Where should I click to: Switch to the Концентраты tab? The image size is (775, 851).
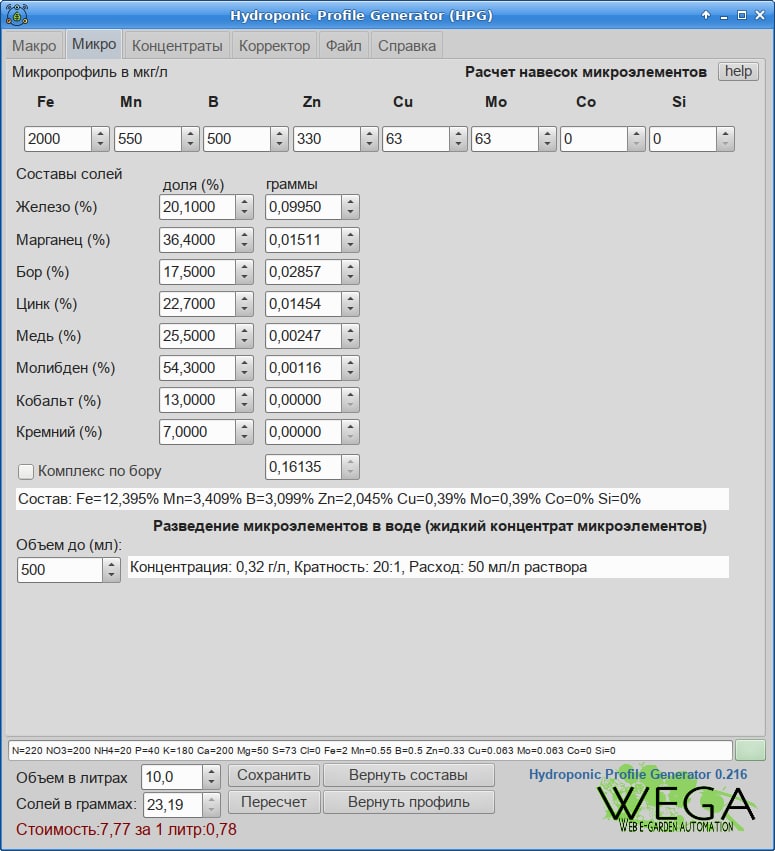point(177,46)
